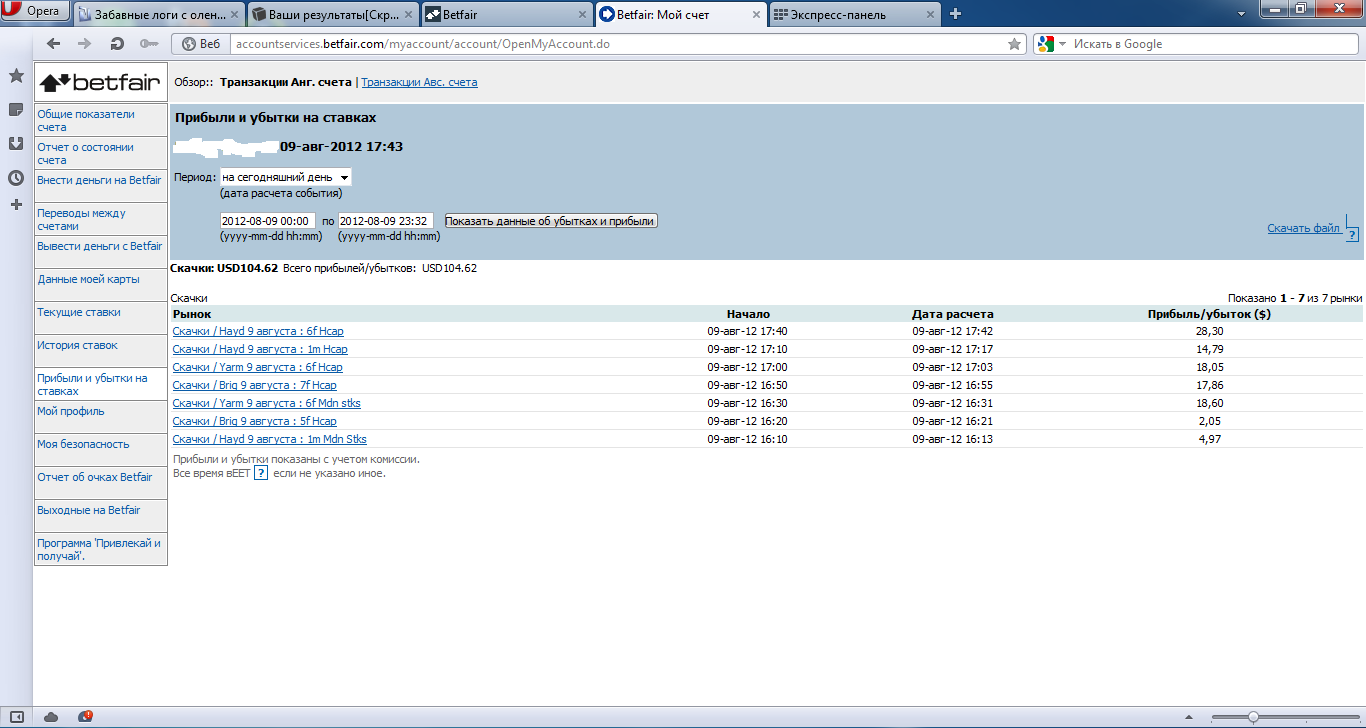
Task: Click the browser forward arrow
Action: click(x=85, y=44)
